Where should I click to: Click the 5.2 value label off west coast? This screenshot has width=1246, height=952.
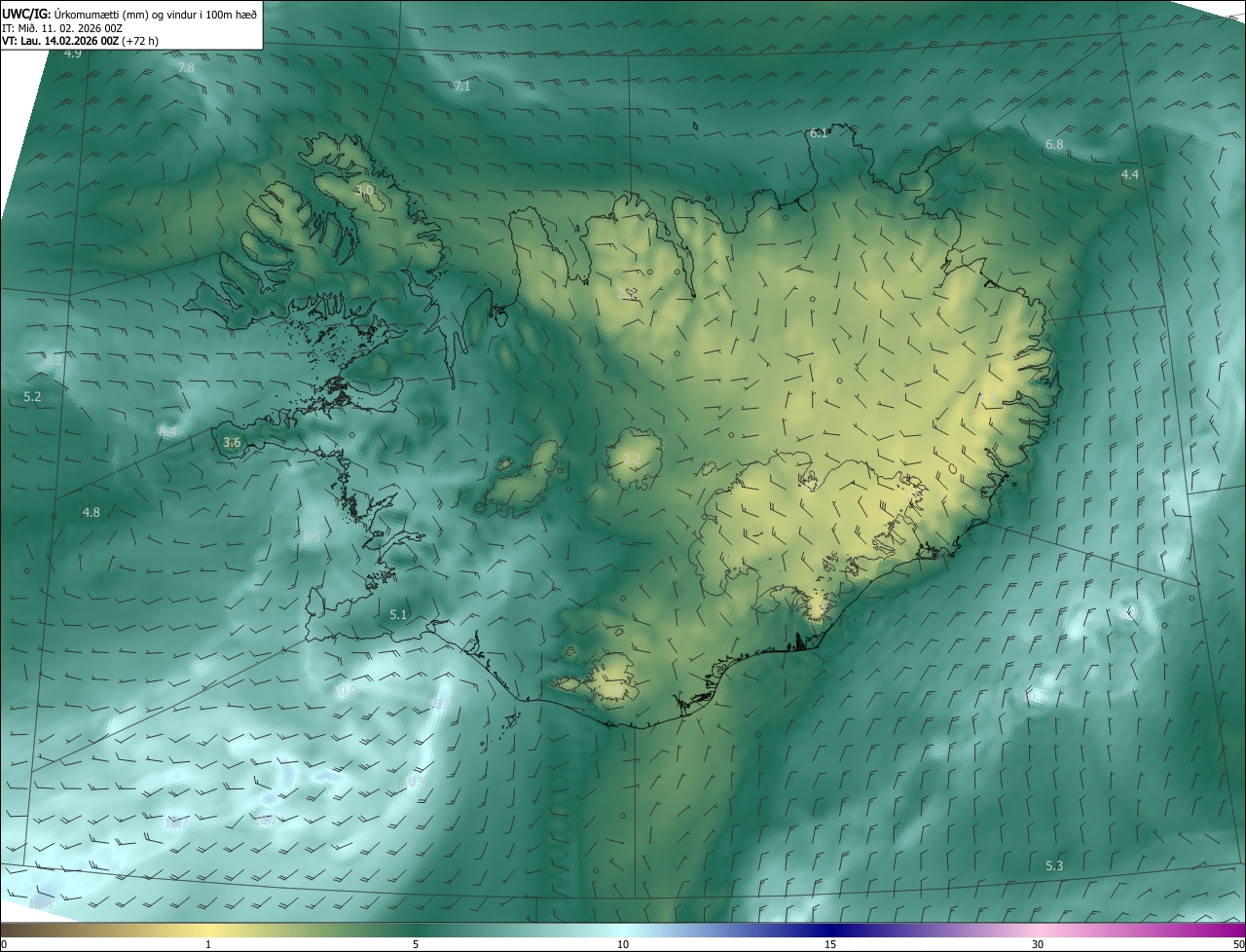click(32, 397)
